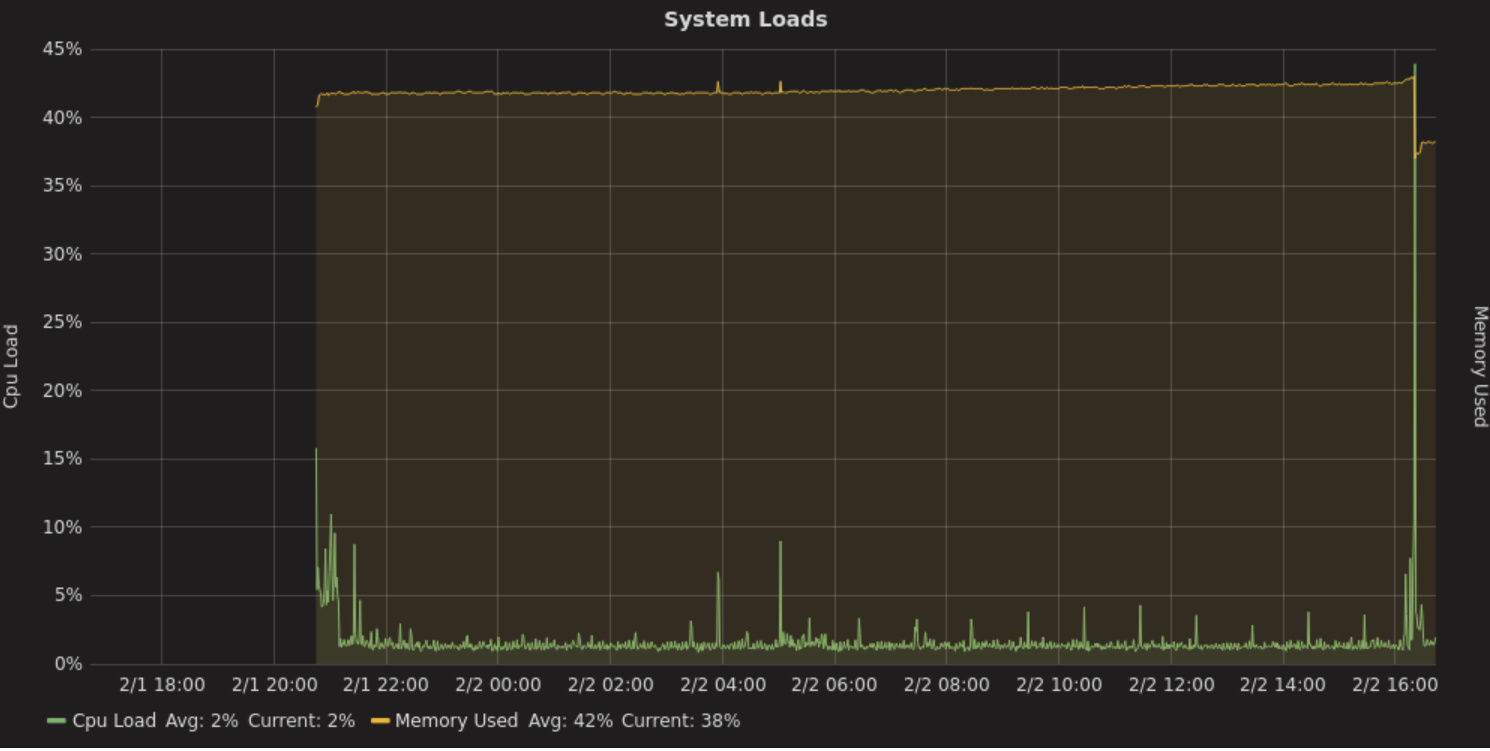The image size is (1490, 751).
Task: Click the initial 15% CPU spike at graph start
Action: (x=316, y=450)
